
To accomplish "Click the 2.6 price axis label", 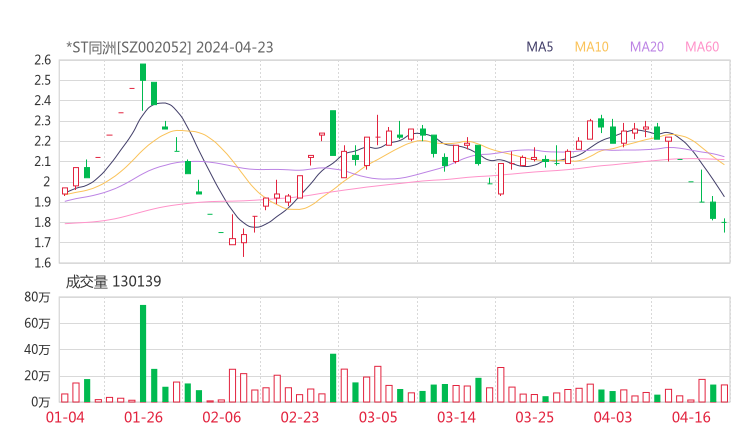I will pyautogui.click(x=42, y=60).
